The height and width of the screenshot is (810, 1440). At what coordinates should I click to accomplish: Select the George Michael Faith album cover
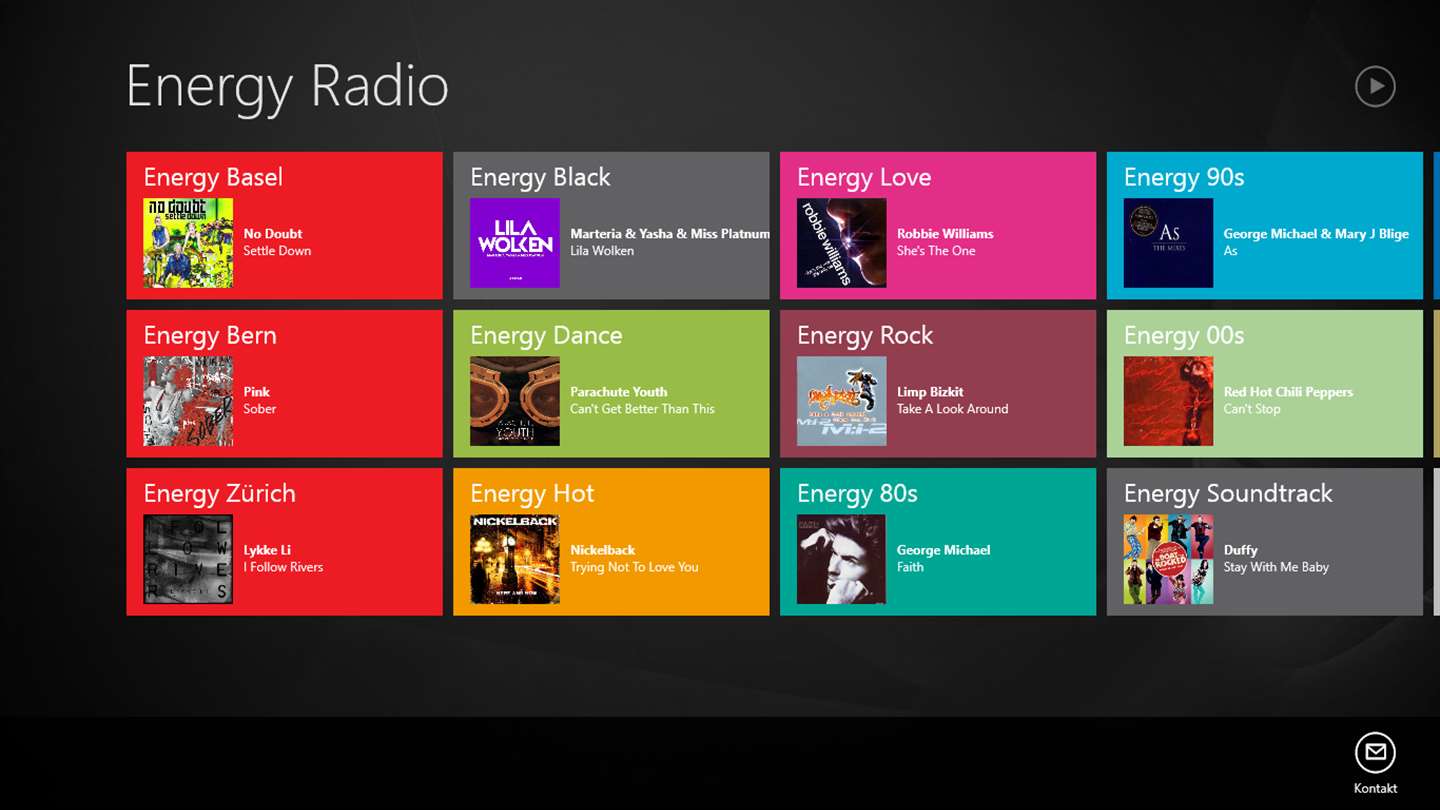coord(841,559)
